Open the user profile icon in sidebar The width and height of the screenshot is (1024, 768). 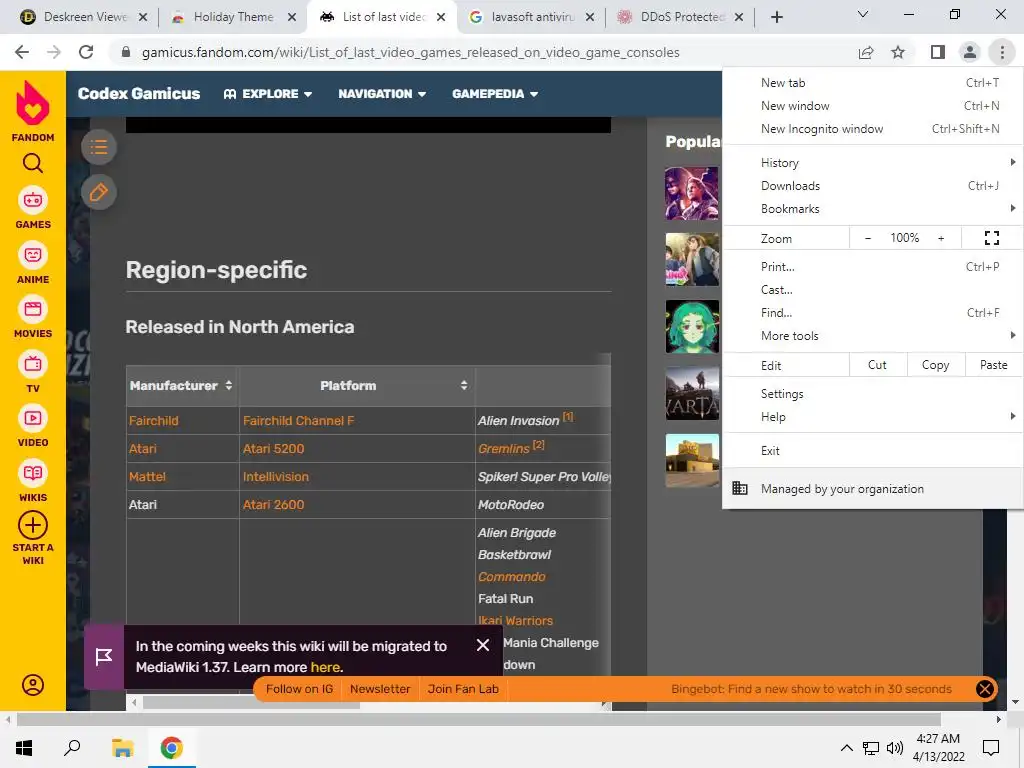point(33,685)
